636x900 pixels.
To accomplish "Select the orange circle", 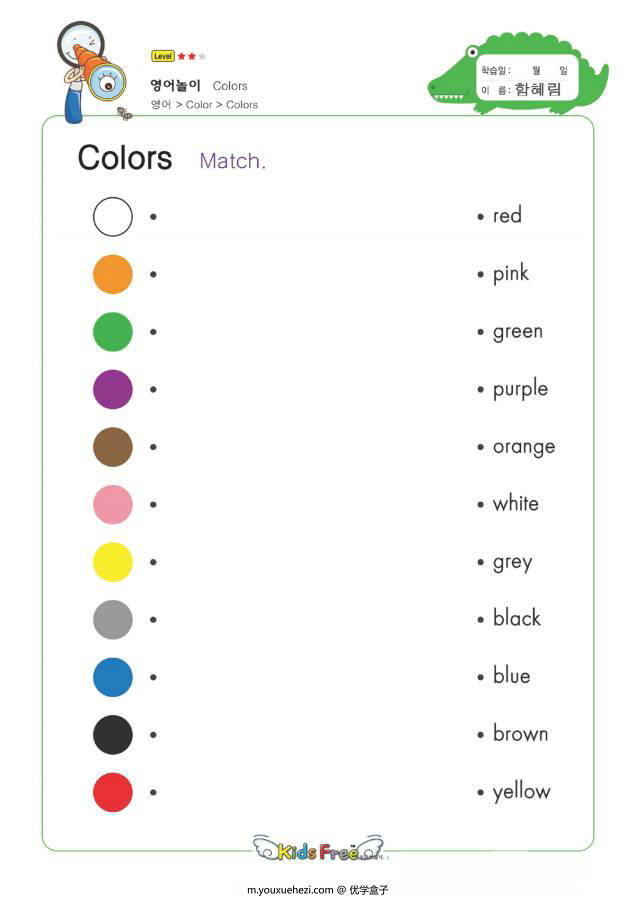I will click(113, 274).
